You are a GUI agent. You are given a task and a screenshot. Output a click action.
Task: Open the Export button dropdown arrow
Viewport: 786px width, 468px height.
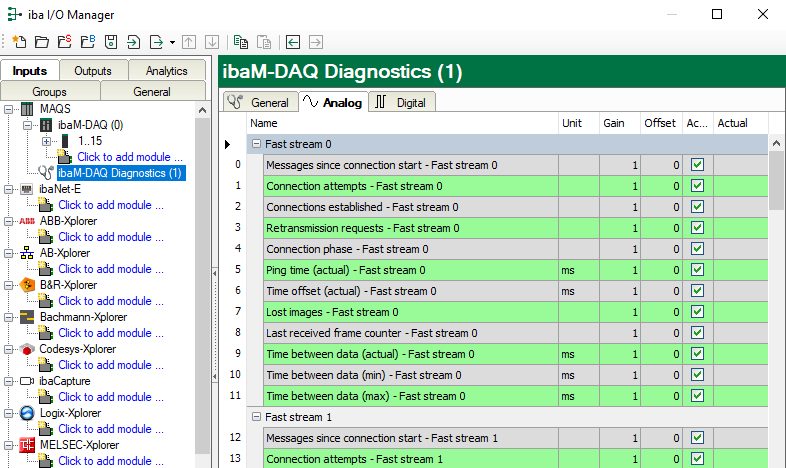tap(172, 42)
